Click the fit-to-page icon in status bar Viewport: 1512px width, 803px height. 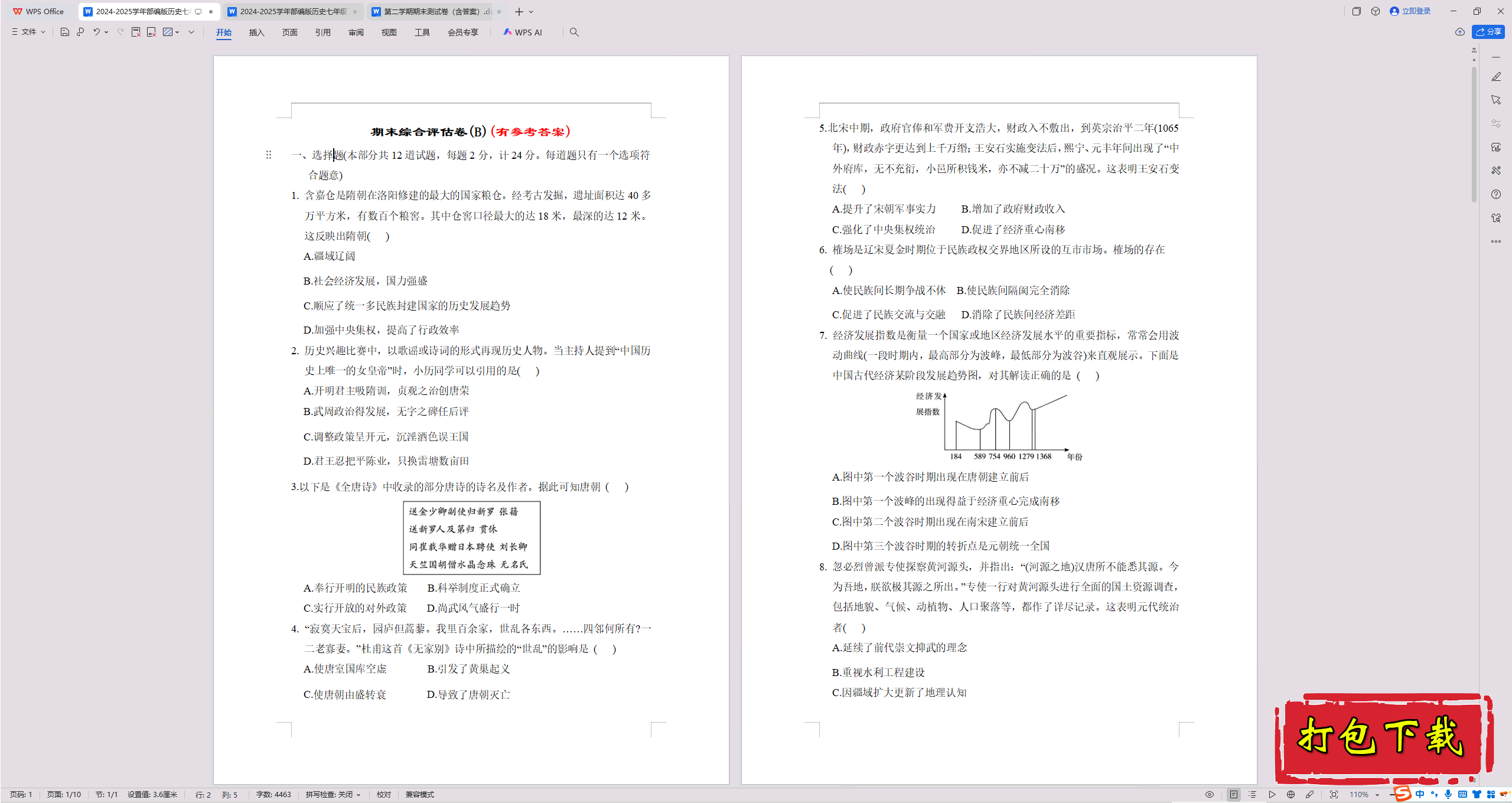tap(1334, 794)
